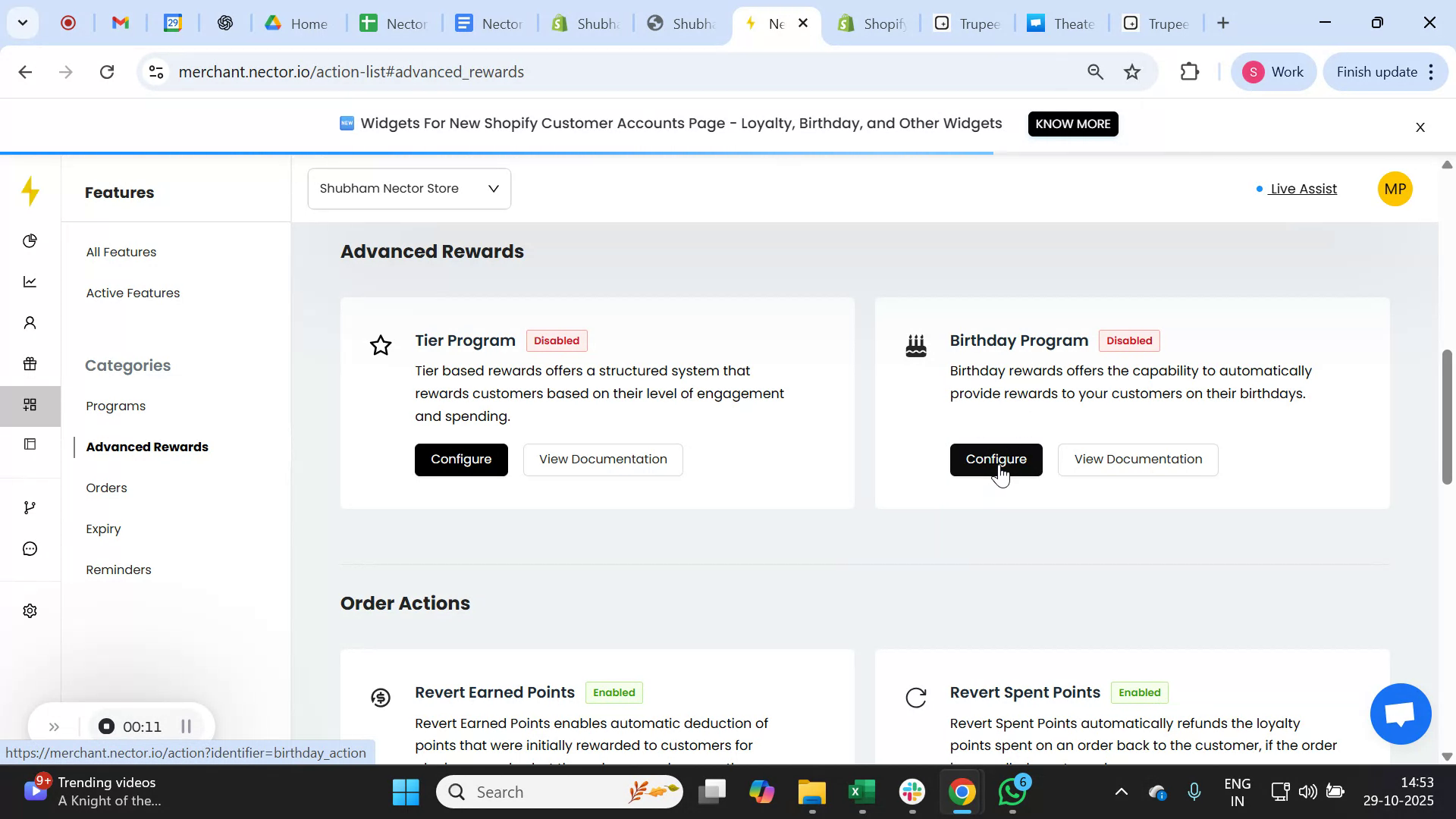Expand the hidden icons chevron in system tray
Screen dimensions: 1456x819
click(x=1121, y=791)
